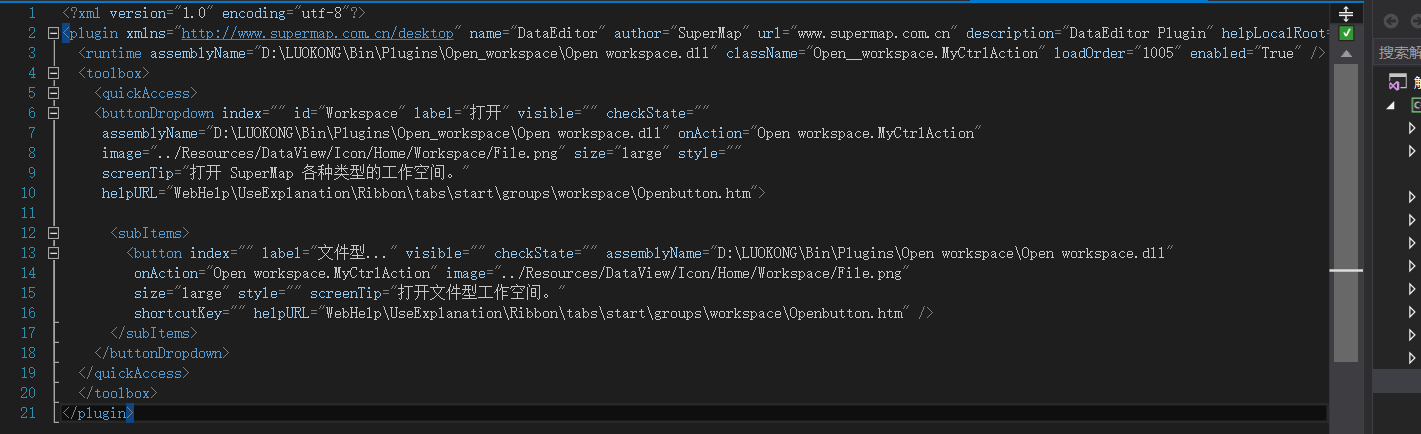Select the C# project icon in tree

[1415, 105]
